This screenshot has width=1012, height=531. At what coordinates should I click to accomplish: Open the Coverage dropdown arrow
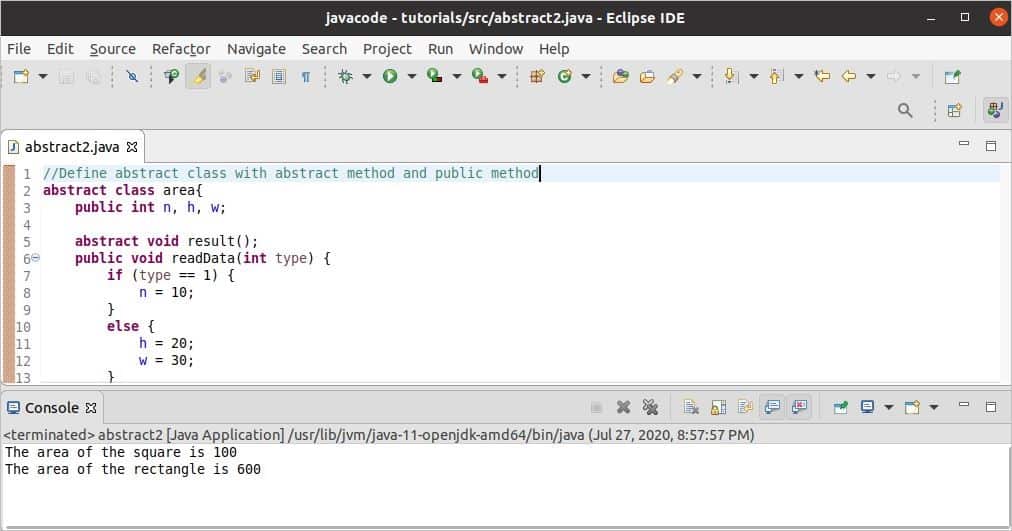[x=457, y=77]
